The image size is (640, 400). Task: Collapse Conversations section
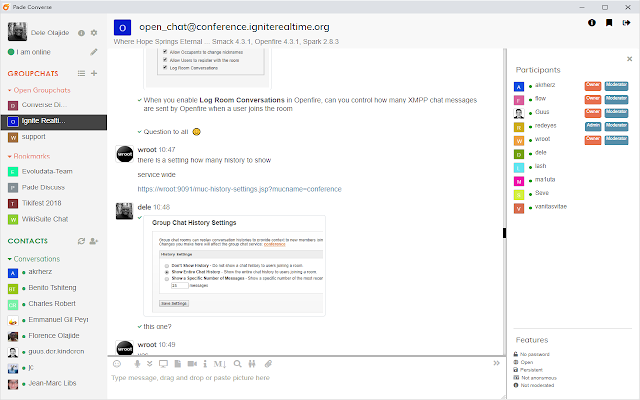pyautogui.click(x=34, y=259)
